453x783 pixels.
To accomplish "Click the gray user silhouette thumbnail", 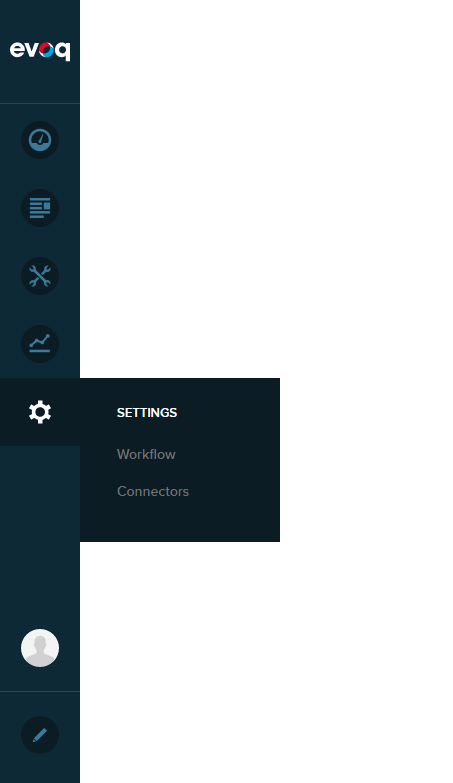I will click(x=40, y=648).
